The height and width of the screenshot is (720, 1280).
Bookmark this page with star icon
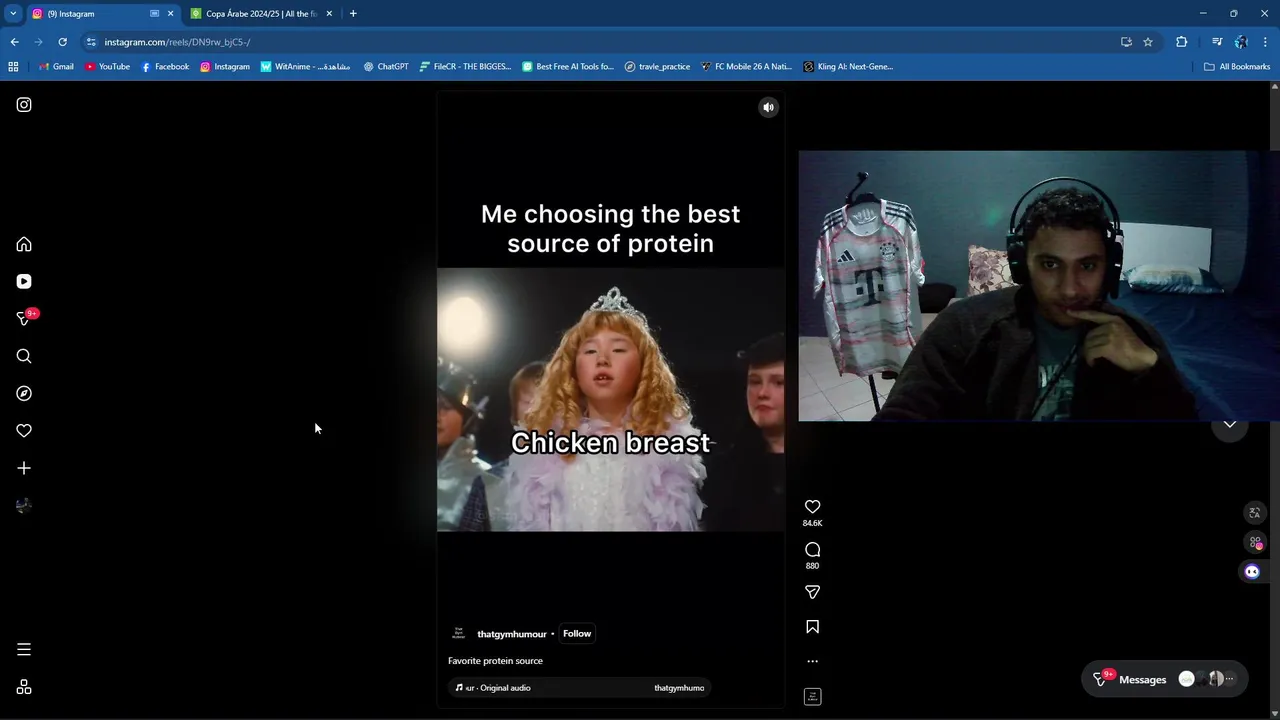pos(1148,42)
